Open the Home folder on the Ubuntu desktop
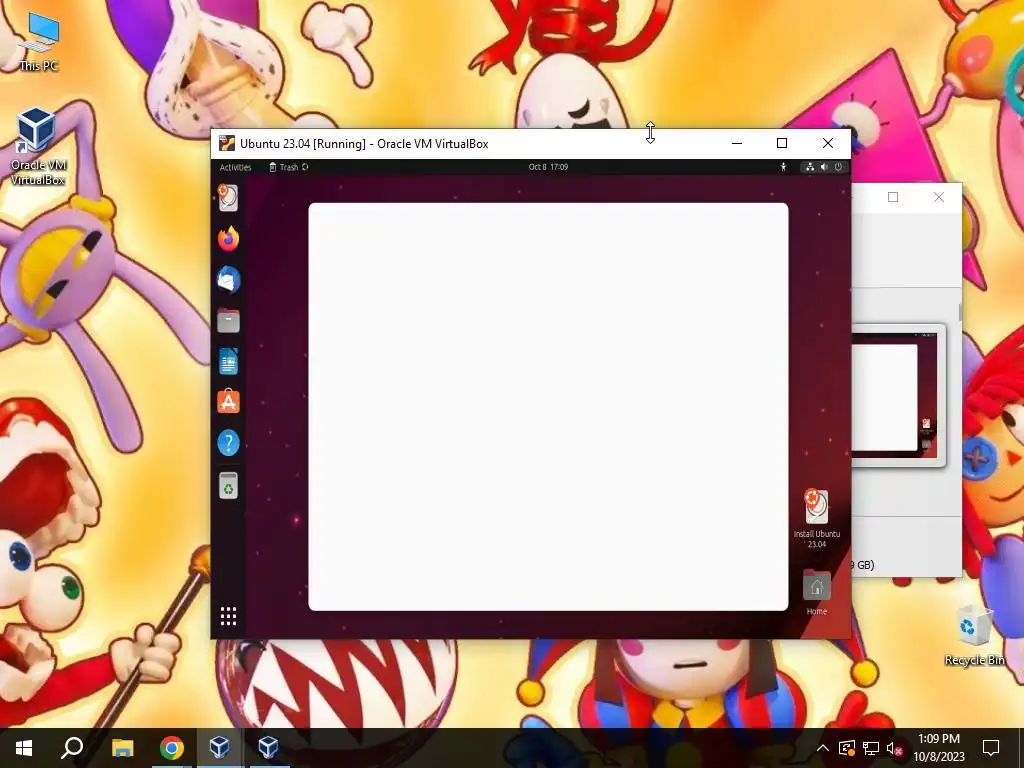The image size is (1024, 768). (816, 593)
